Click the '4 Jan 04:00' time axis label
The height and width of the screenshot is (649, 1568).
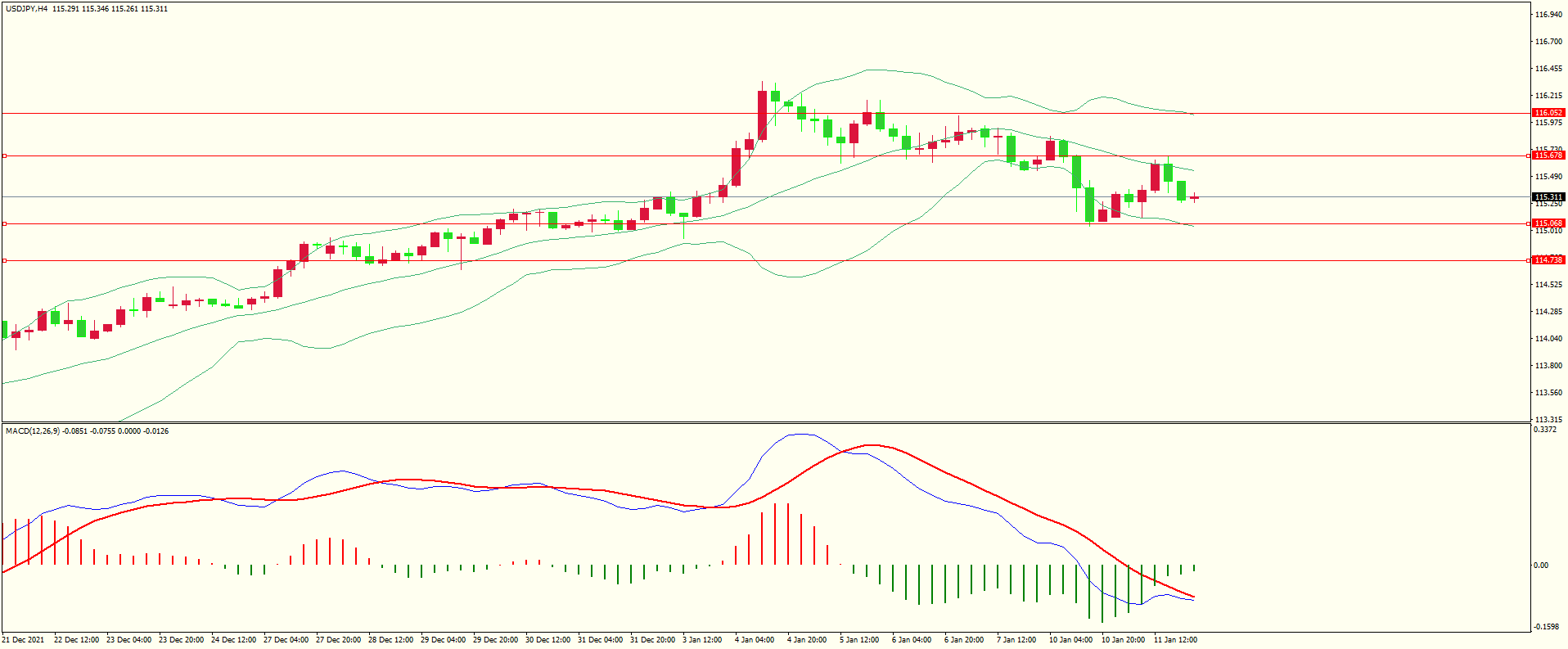(754, 640)
